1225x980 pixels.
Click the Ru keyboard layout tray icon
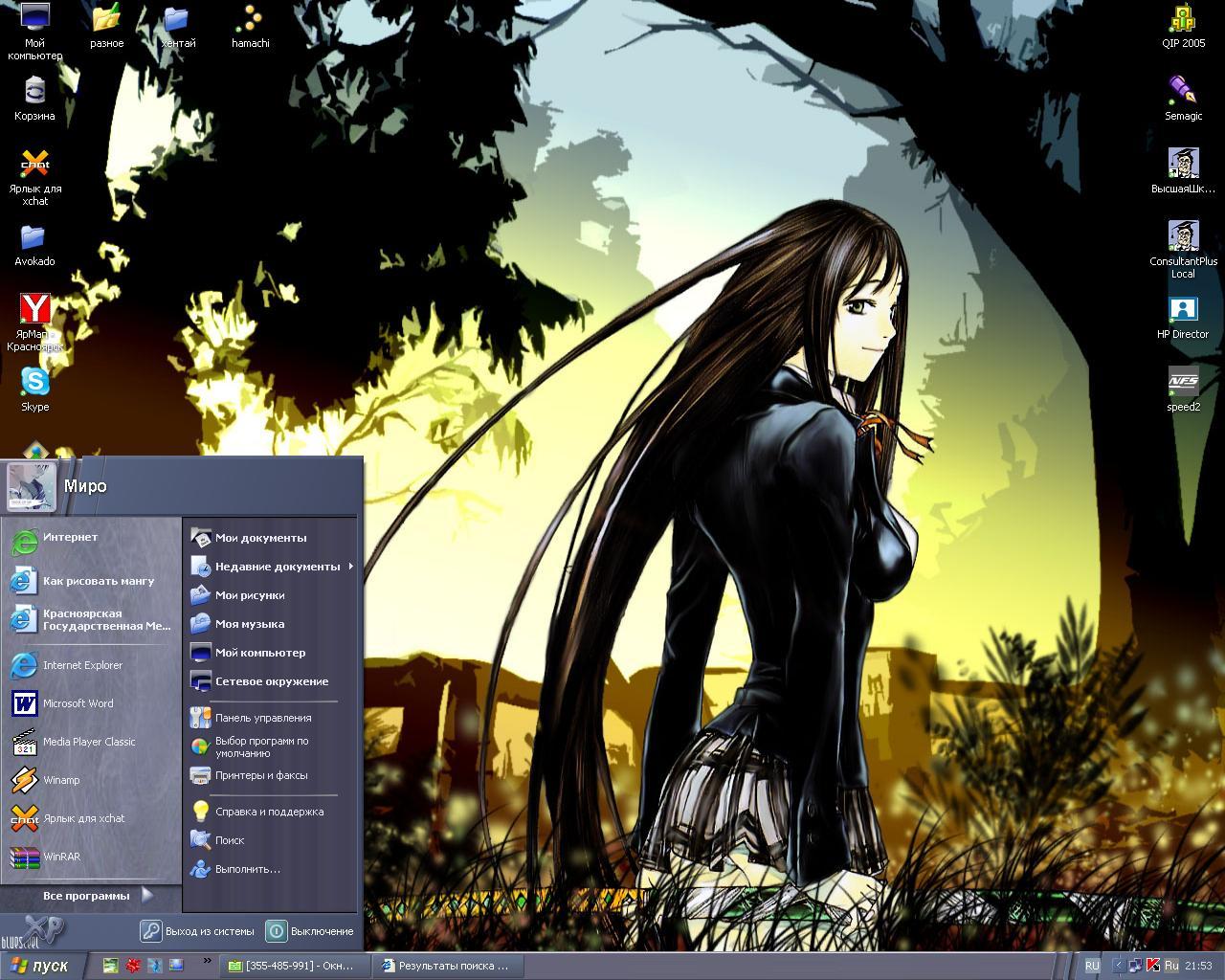(x=1171, y=966)
